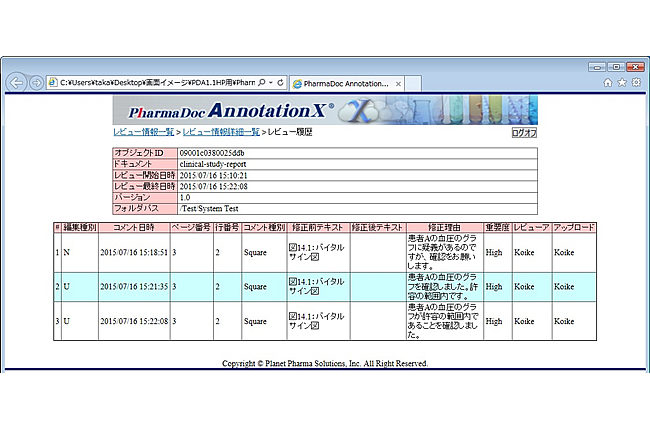The height and width of the screenshot is (430, 650).
Task: Open a new blank browser tab
Action: pos(413,84)
